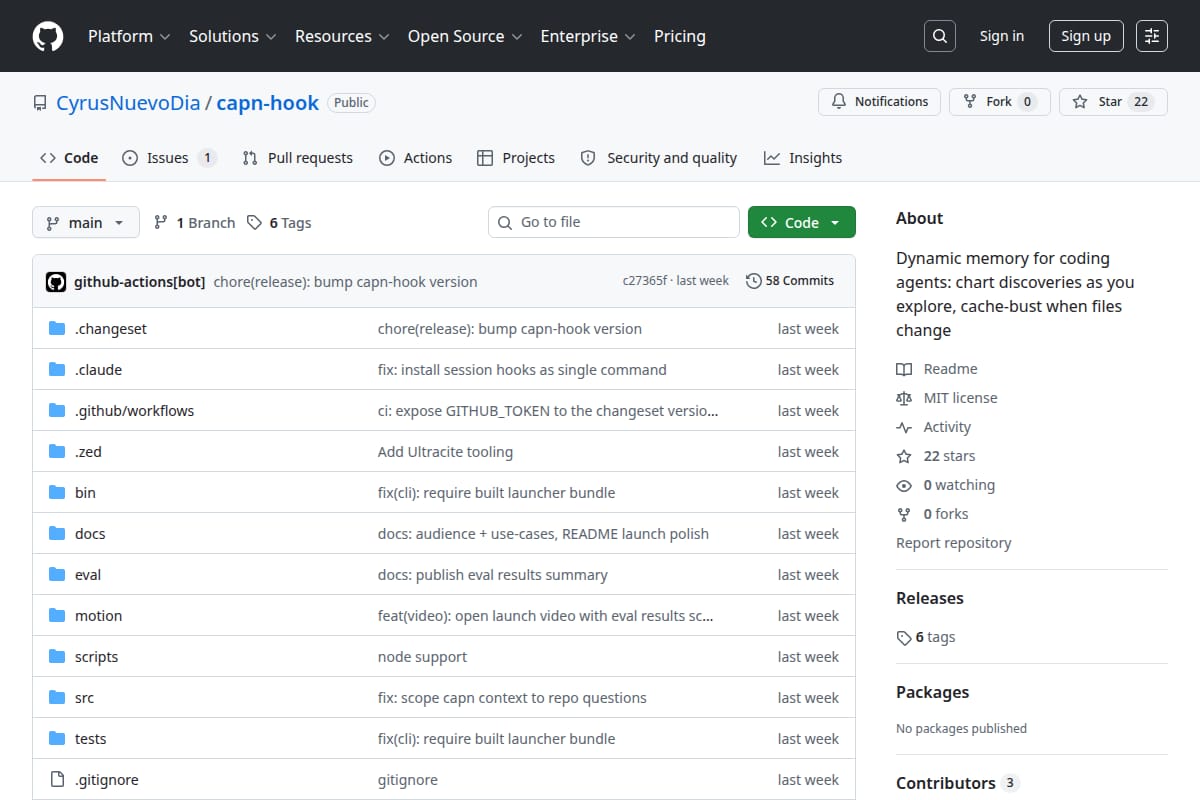Click the Notifications button
This screenshot has height=800, width=1200.
click(x=880, y=102)
